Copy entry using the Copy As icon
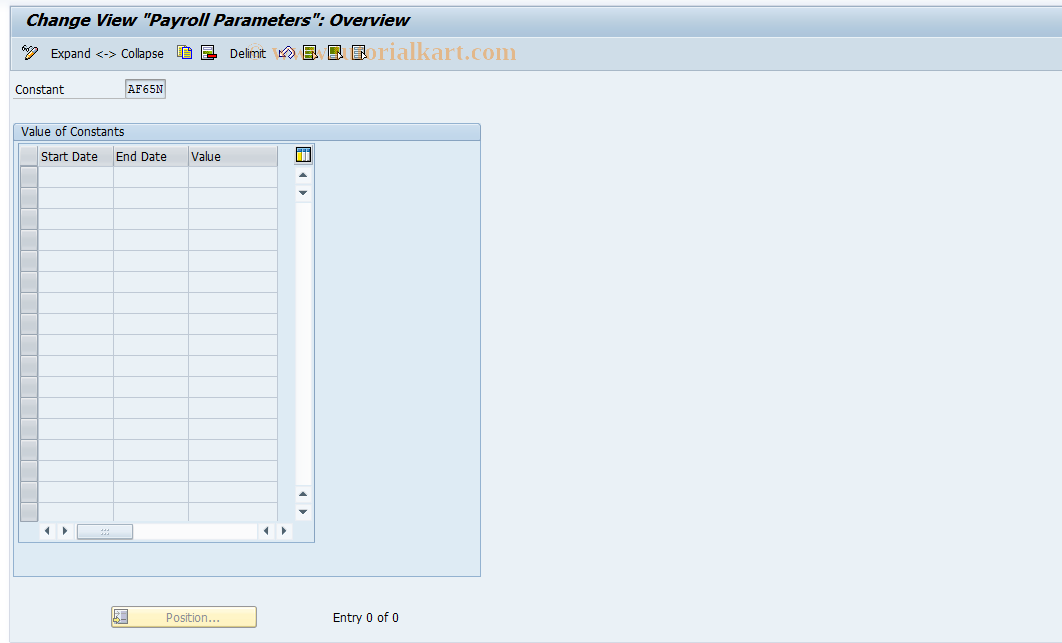The width and height of the screenshot is (1062, 643). (184, 53)
